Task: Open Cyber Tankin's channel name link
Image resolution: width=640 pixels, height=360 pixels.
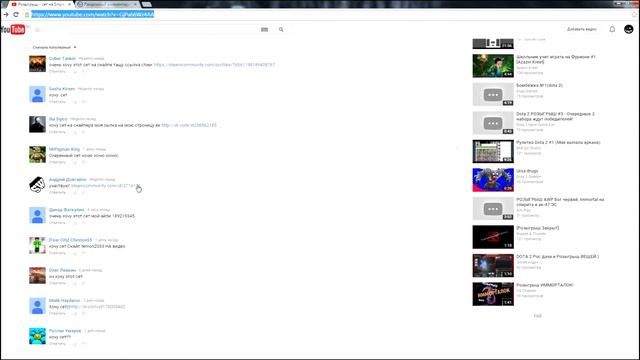Action: click(62, 58)
